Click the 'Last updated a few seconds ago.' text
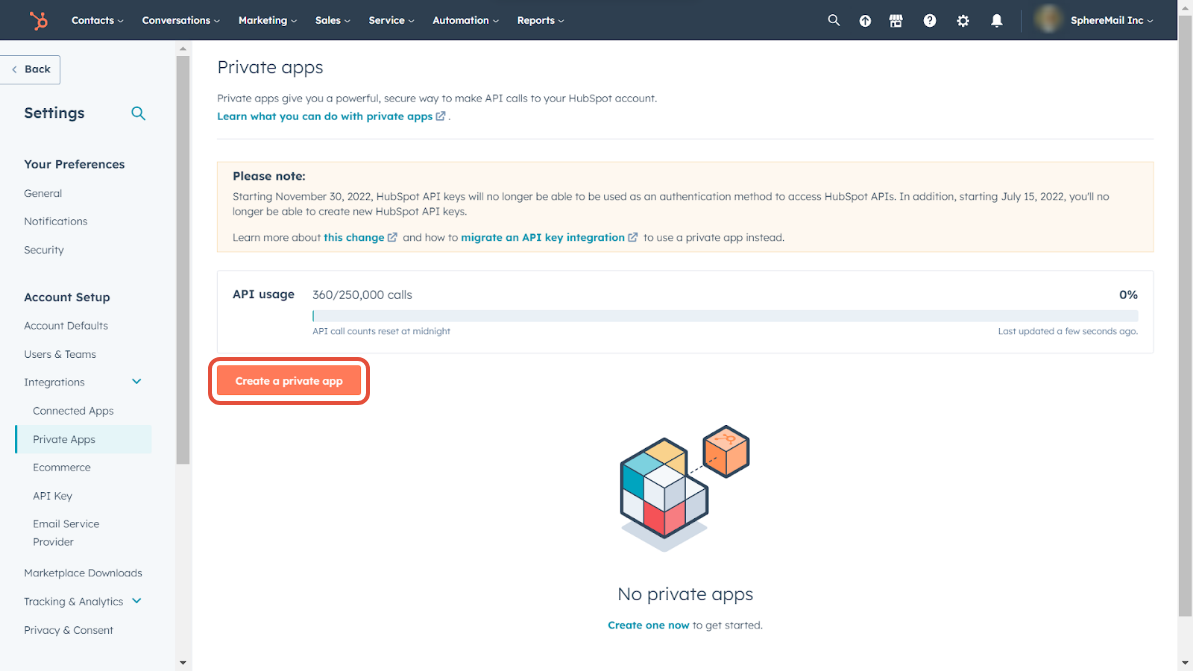Screen dimensions: 1193x671 (1067, 331)
